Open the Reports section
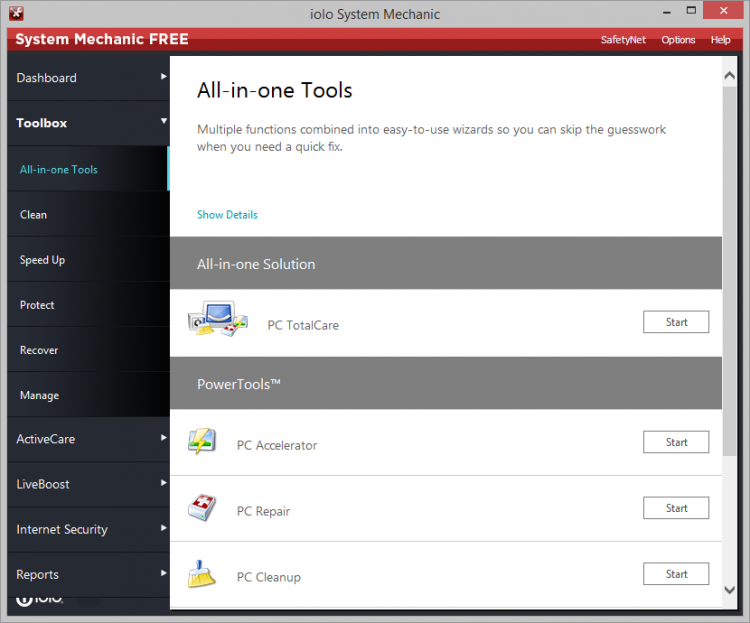The width and height of the screenshot is (750, 623). (88, 574)
